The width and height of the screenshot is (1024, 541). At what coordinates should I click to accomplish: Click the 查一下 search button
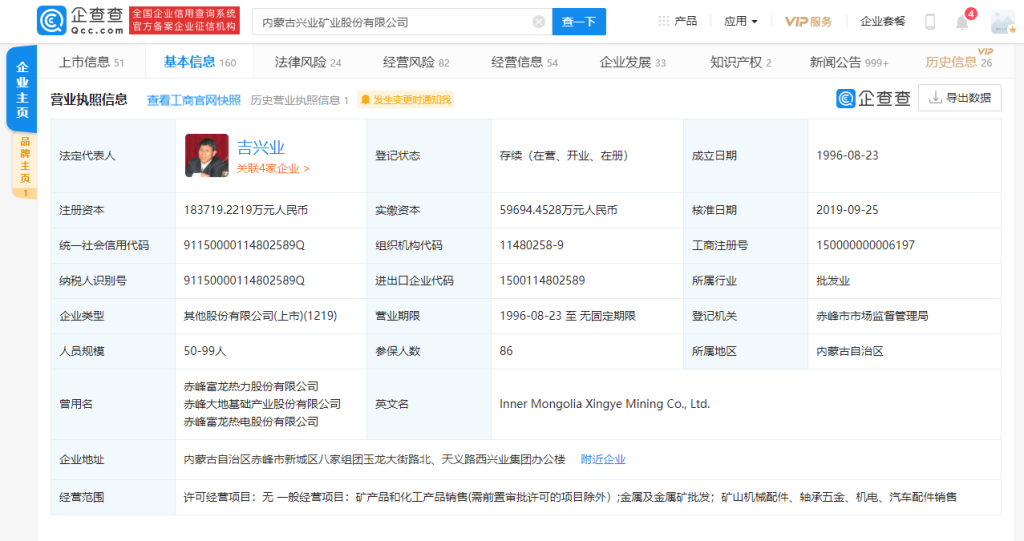(579, 22)
